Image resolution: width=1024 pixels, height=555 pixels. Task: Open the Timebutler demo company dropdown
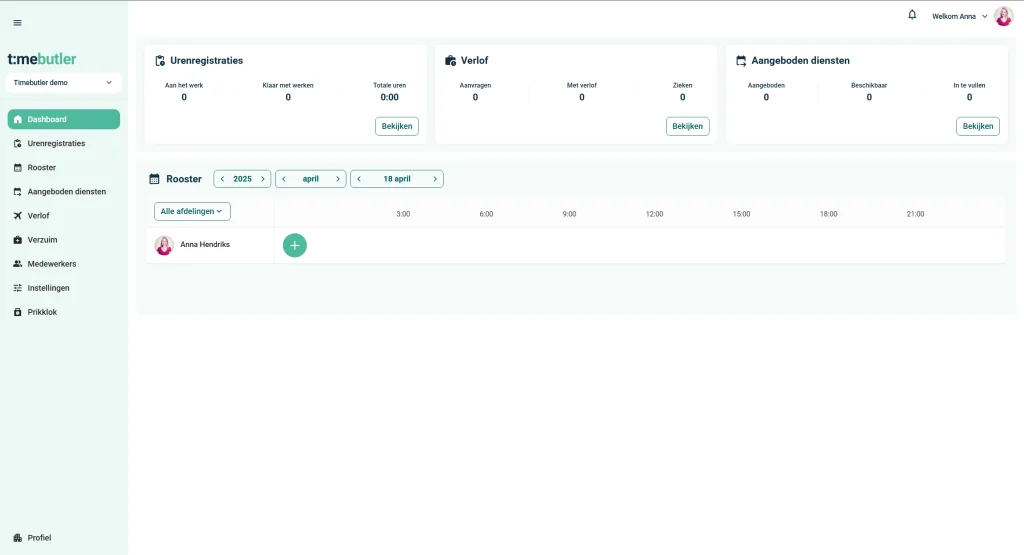point(63,83)
